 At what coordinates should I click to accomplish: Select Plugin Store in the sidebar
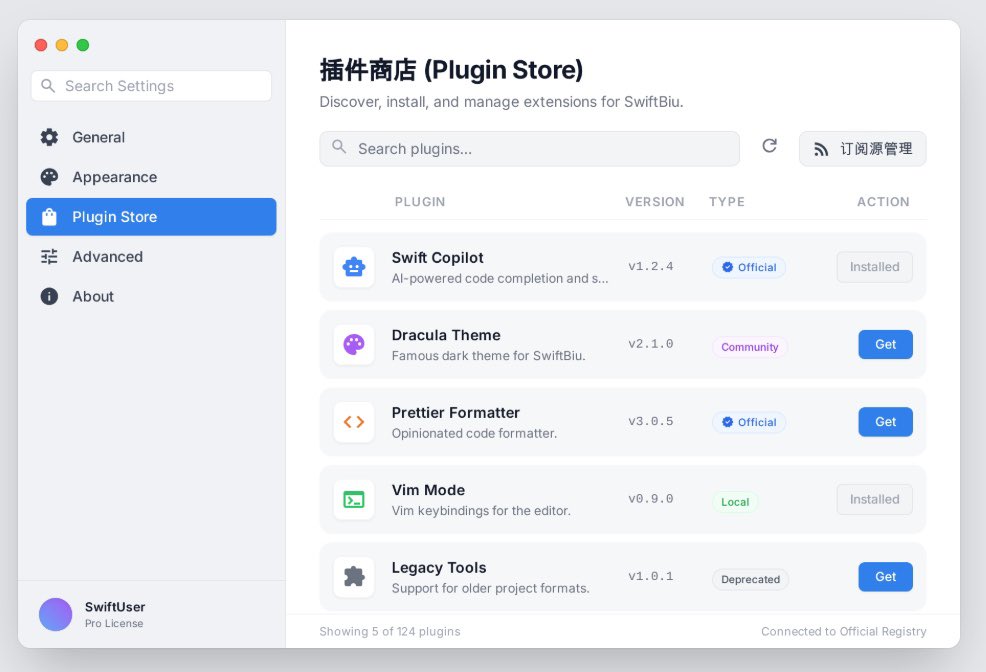(x=151, y=217)
